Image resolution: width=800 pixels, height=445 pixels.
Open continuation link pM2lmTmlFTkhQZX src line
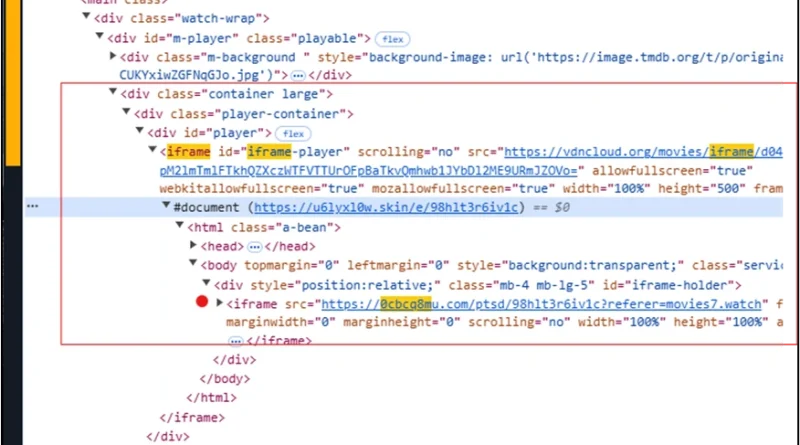368,170
